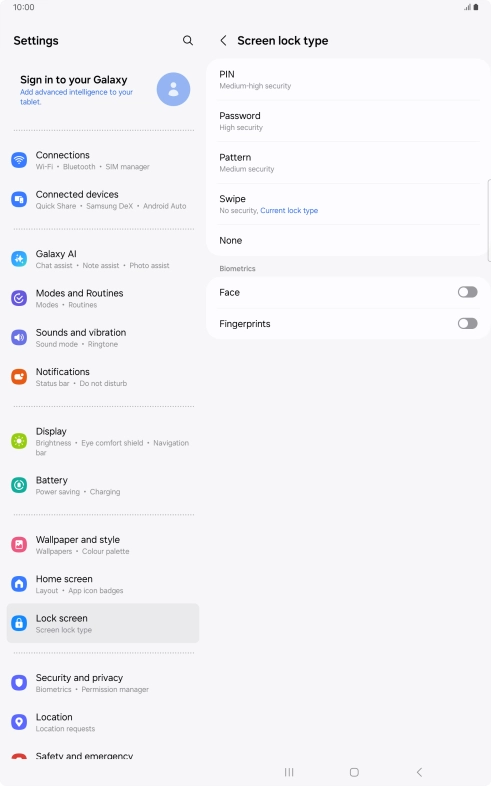Tap Sign in to your Galaxy
491x786 pixels.
click(74, 80)
